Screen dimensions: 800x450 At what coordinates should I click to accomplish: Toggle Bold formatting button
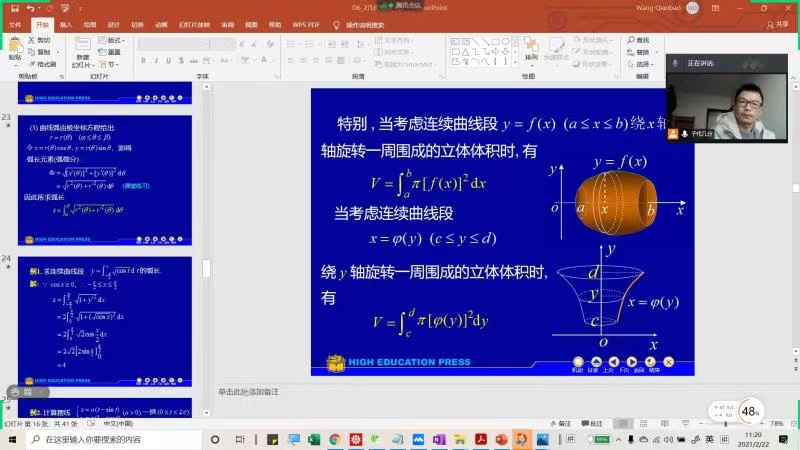click(143, 59)
